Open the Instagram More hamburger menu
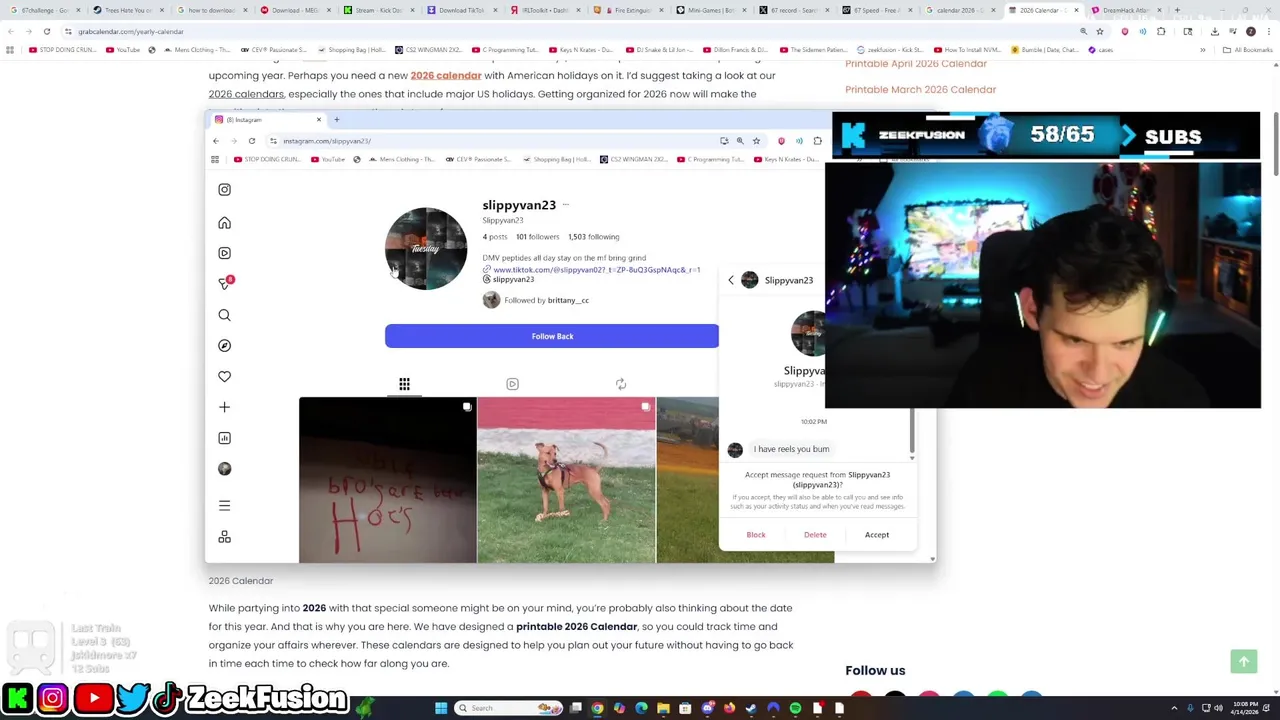The image size is (1280, 720). coord(224,505)
